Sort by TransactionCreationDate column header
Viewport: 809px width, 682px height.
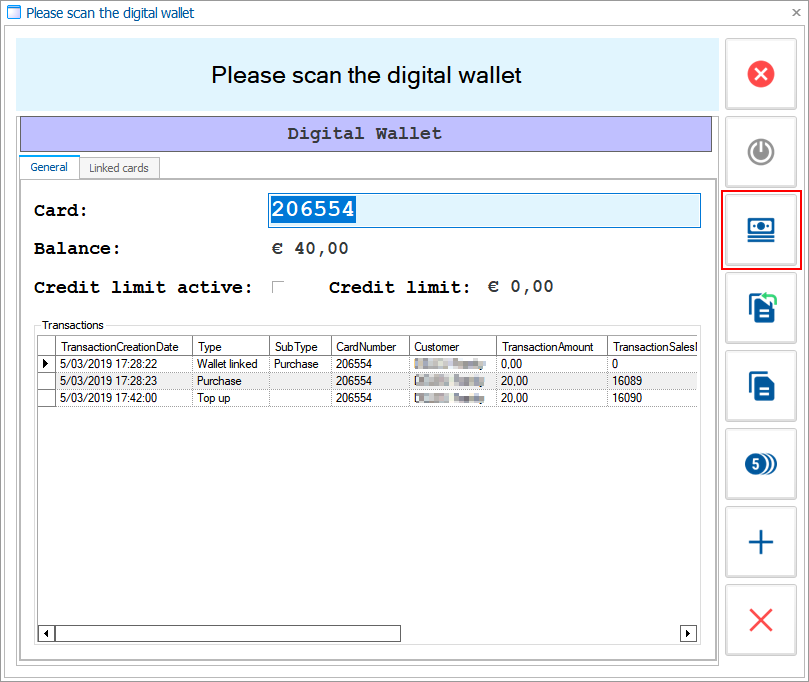(120, 347)
